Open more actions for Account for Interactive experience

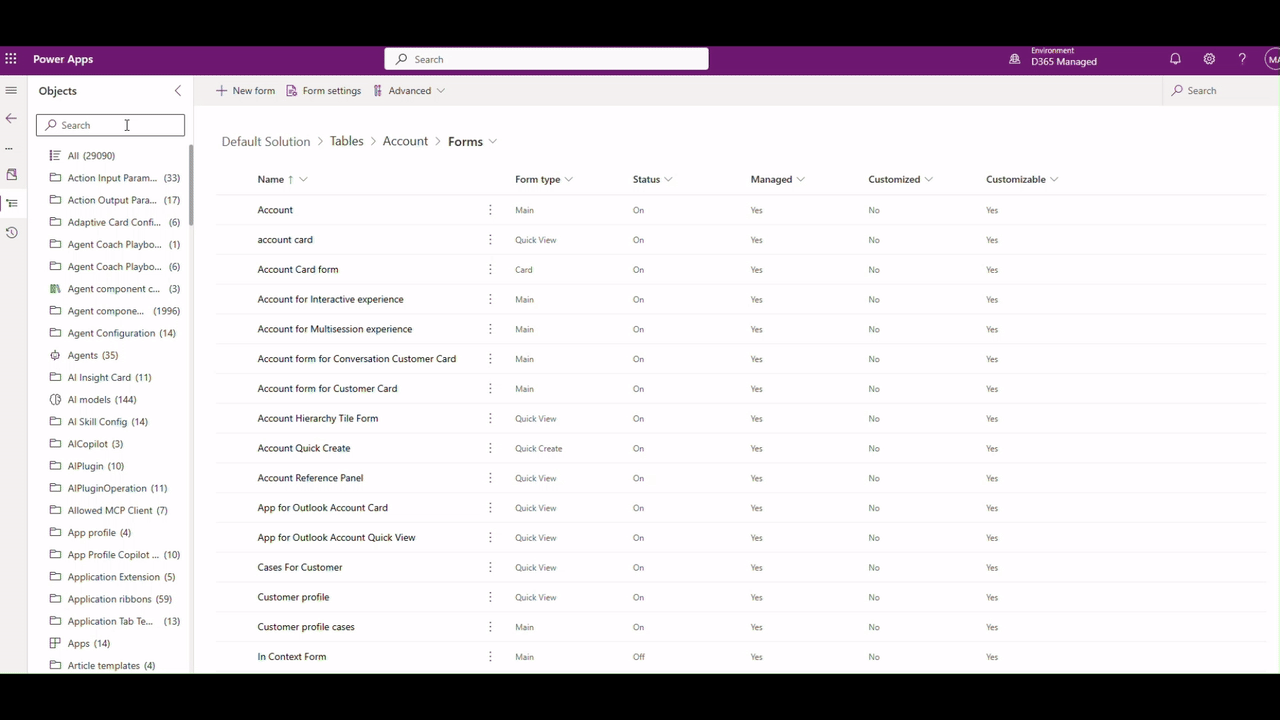click(x=490, y=299)
